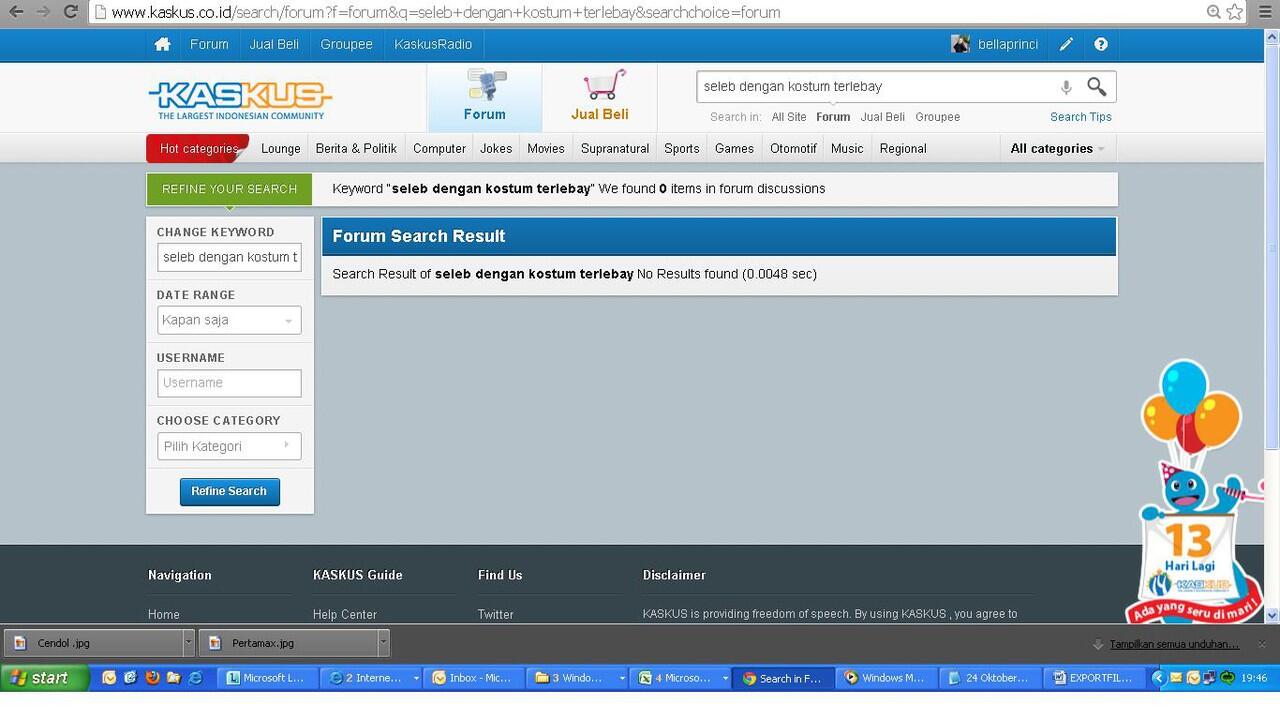
Task: Click the Refine Search button
Action: (x=229, y=491)
